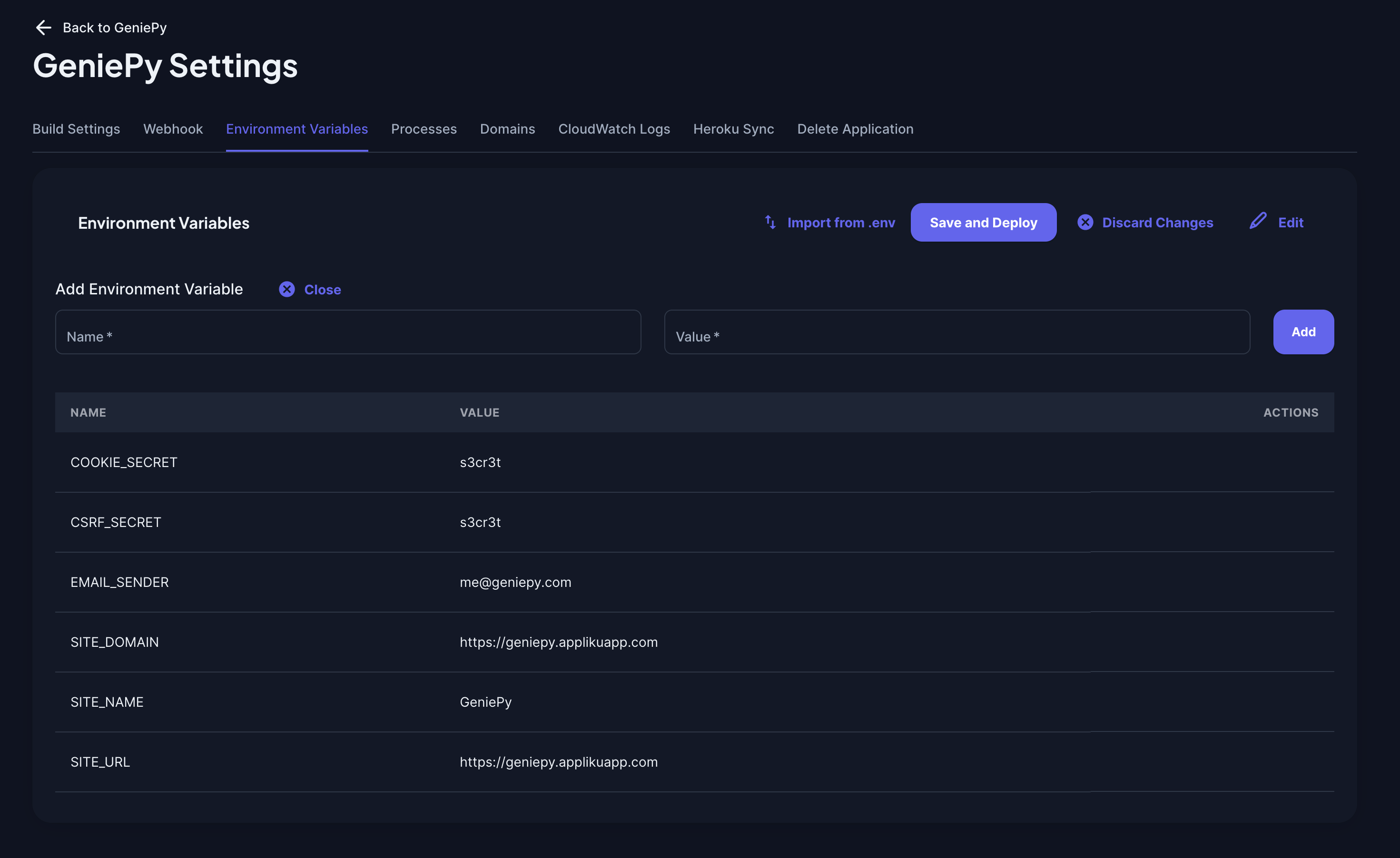This screenshot has height=858, width=1400.
Task: Select the SITE_DOMAIN variable name
Action: pos(115,642)
